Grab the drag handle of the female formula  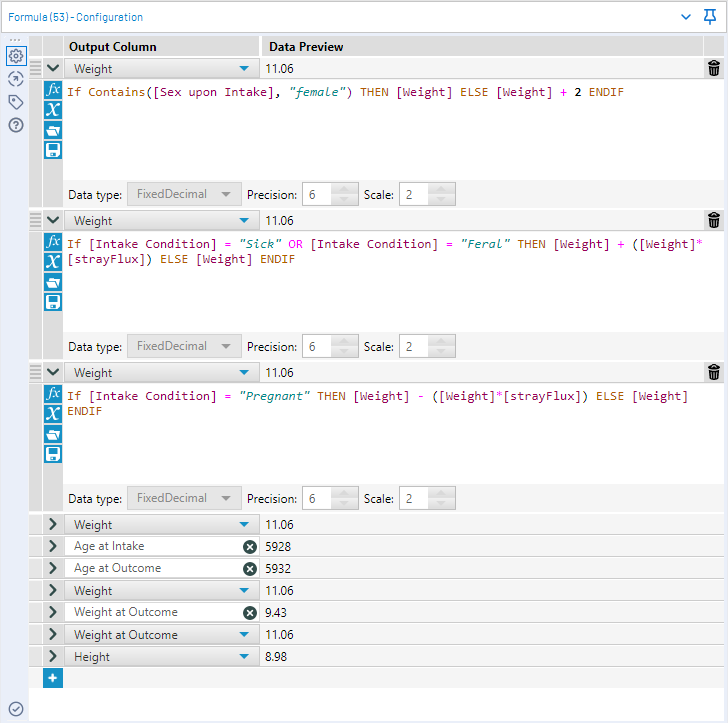click(35, 68)
